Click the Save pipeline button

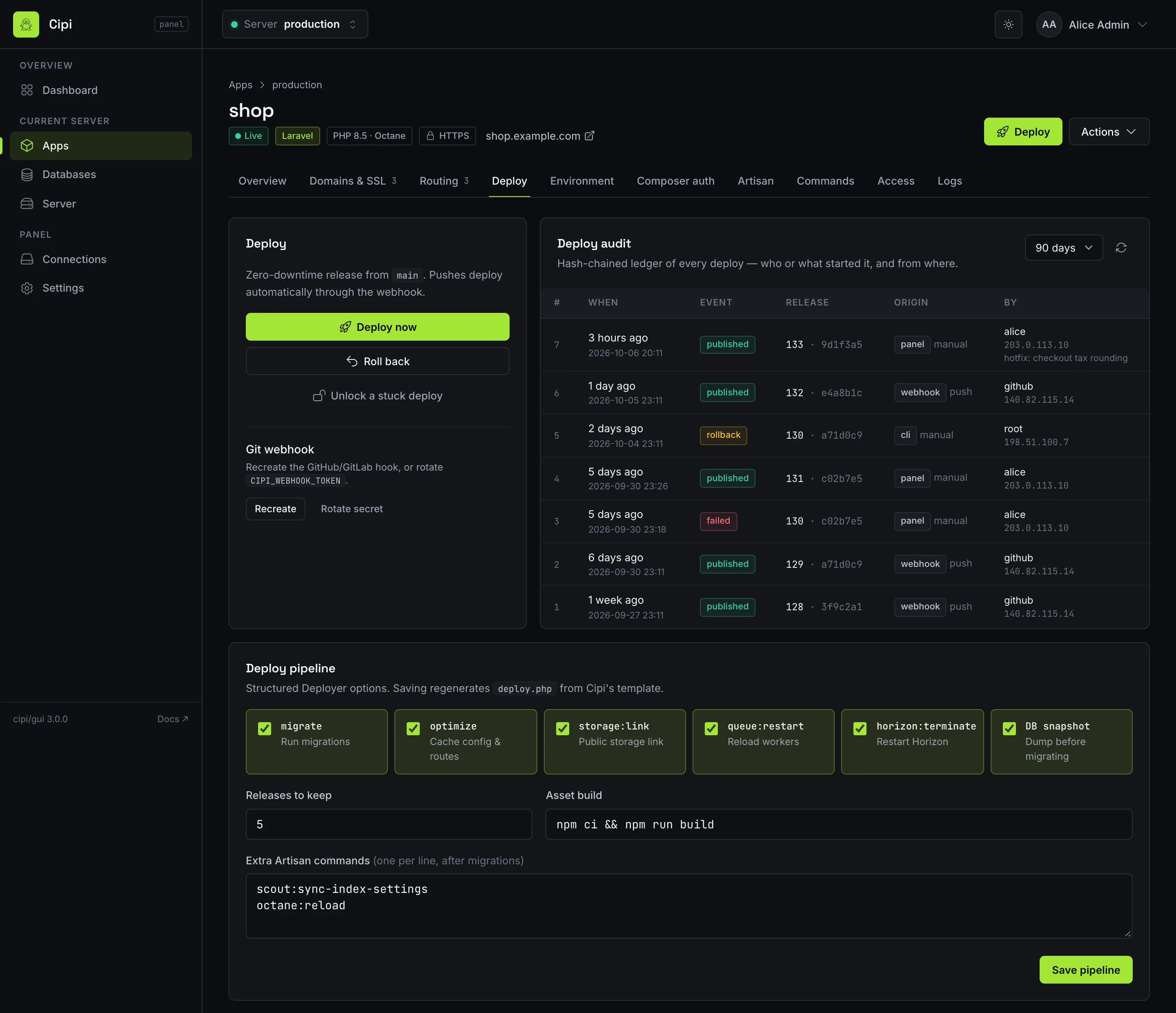(x=1085, y=969)
